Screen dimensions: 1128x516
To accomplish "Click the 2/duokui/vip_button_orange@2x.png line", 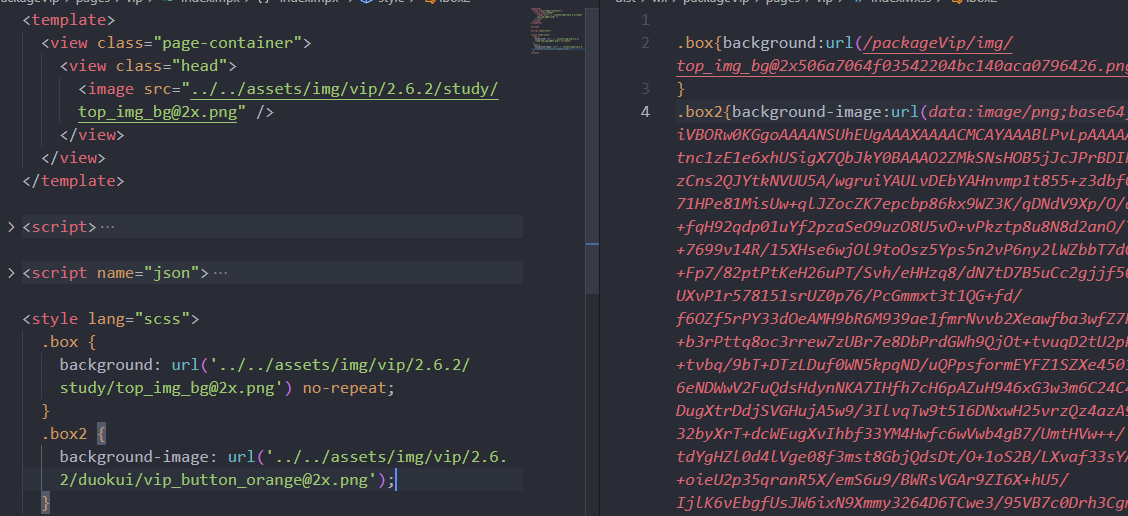I will point(227,481).
